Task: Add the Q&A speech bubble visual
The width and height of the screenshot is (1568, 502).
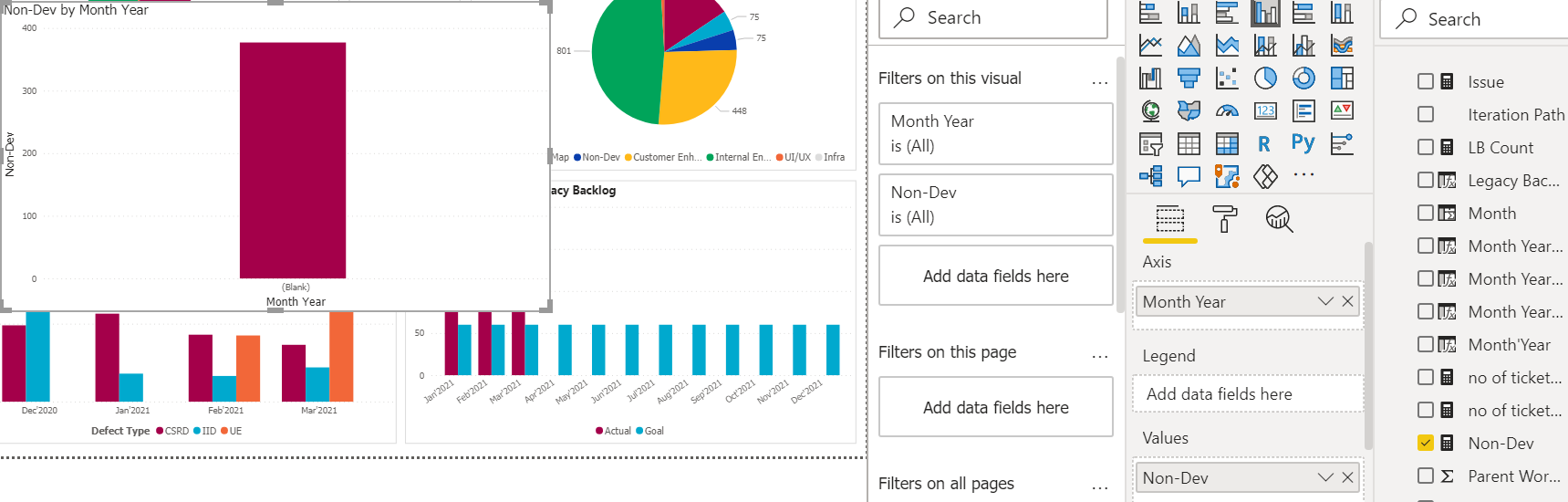Action: tap(1189, 176)
